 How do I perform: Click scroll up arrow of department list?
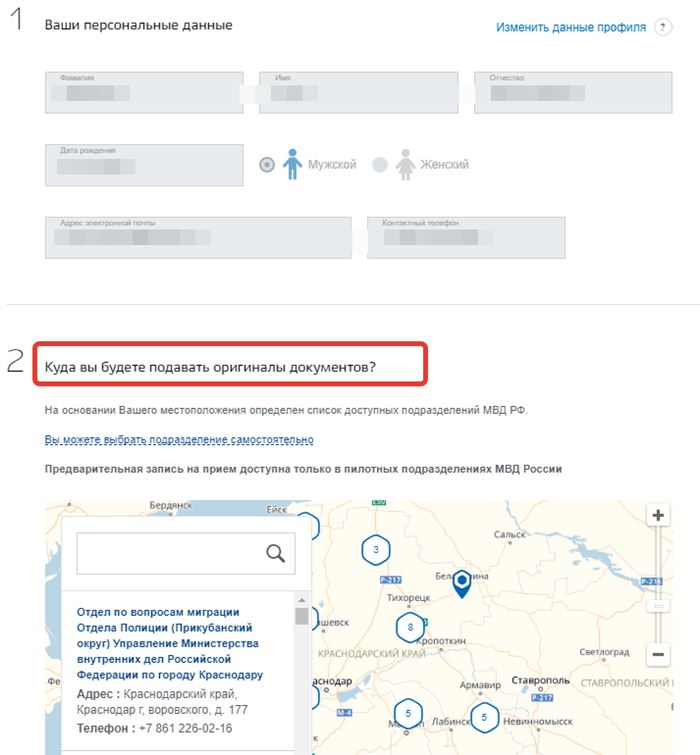click(x=302, y=600)
